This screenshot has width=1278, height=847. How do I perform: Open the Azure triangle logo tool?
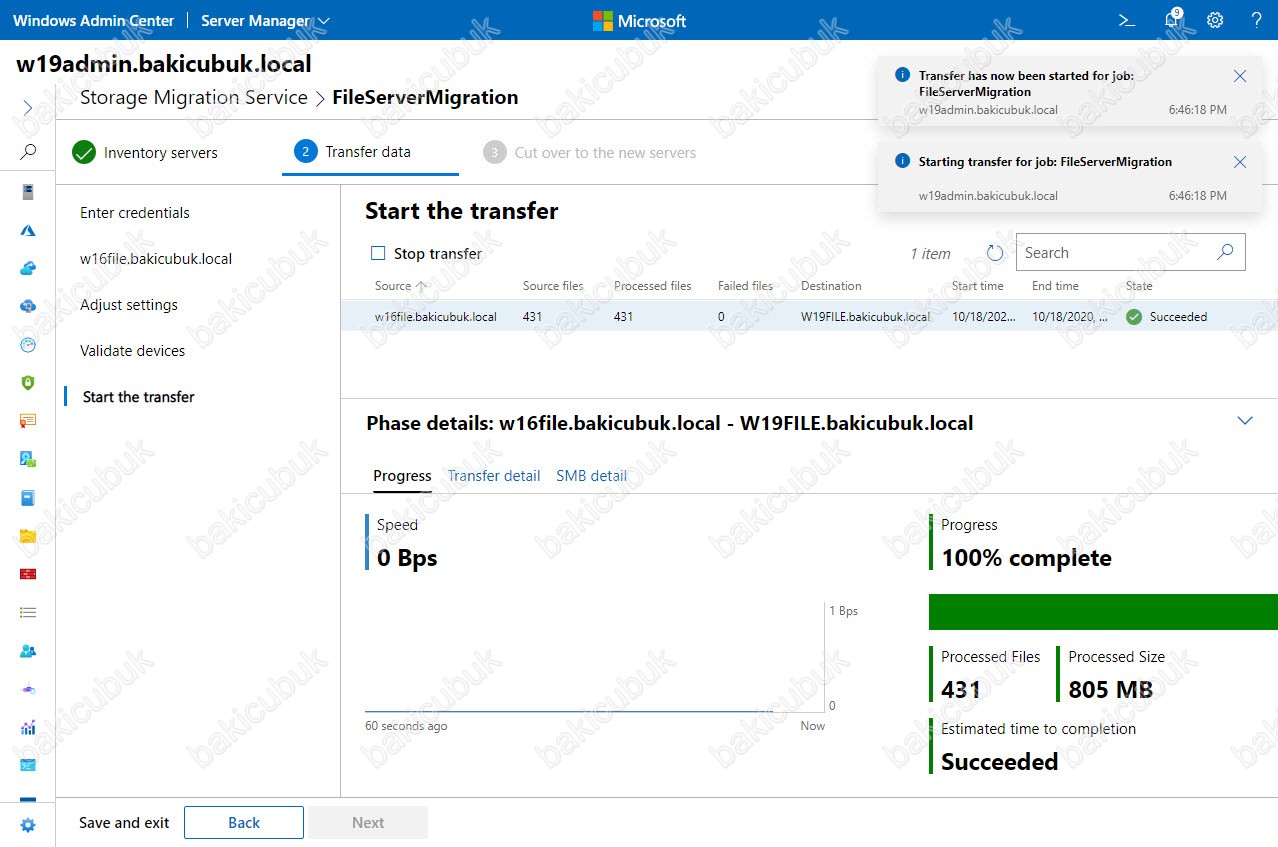coord(28,230)
